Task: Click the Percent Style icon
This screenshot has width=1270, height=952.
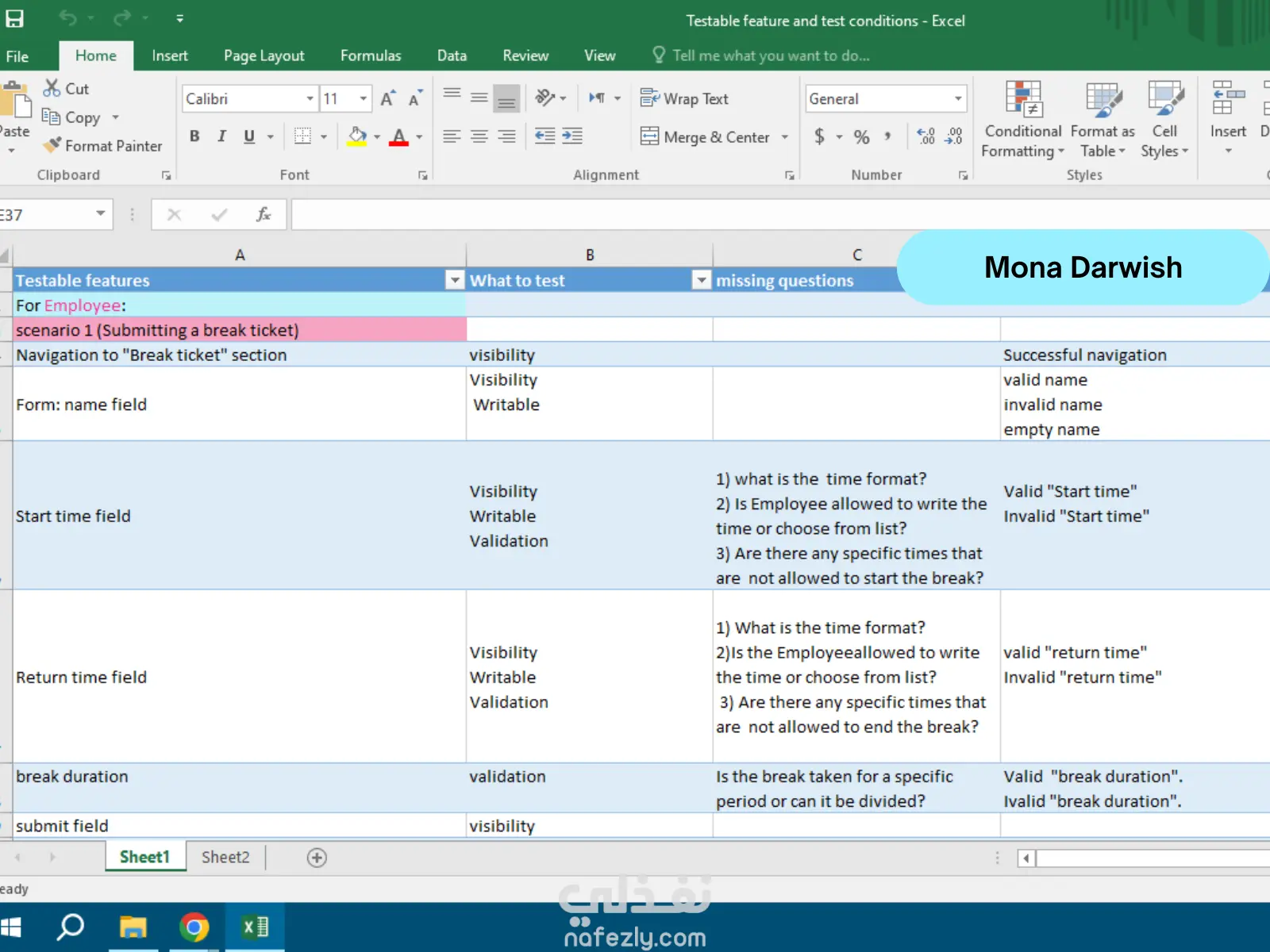Action: [861, 136]
